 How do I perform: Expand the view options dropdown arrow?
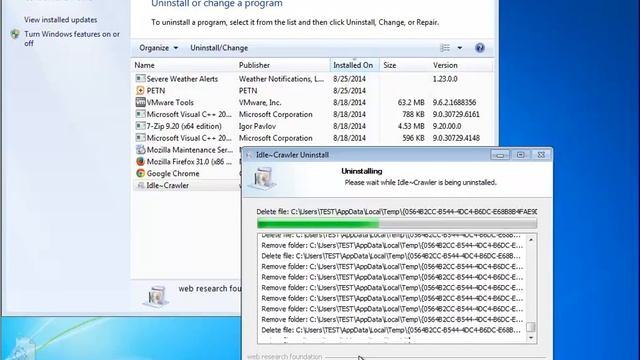[x=460, y=48]
